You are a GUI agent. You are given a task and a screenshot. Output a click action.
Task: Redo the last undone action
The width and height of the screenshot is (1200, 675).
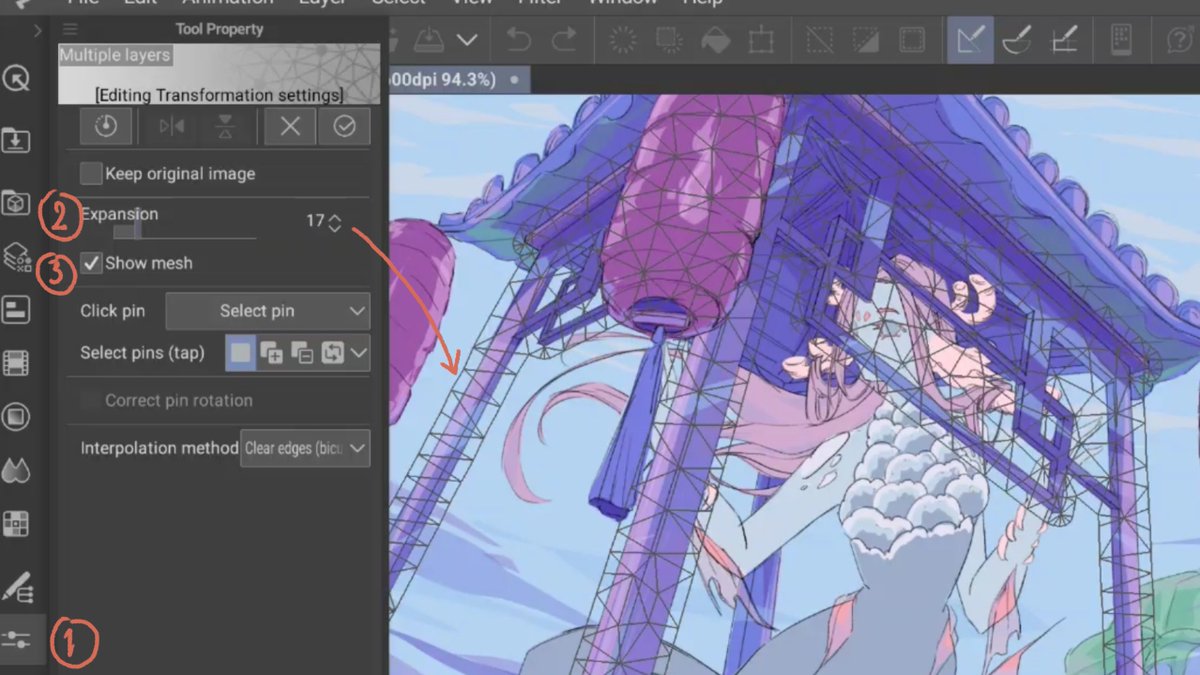point(565,40)
